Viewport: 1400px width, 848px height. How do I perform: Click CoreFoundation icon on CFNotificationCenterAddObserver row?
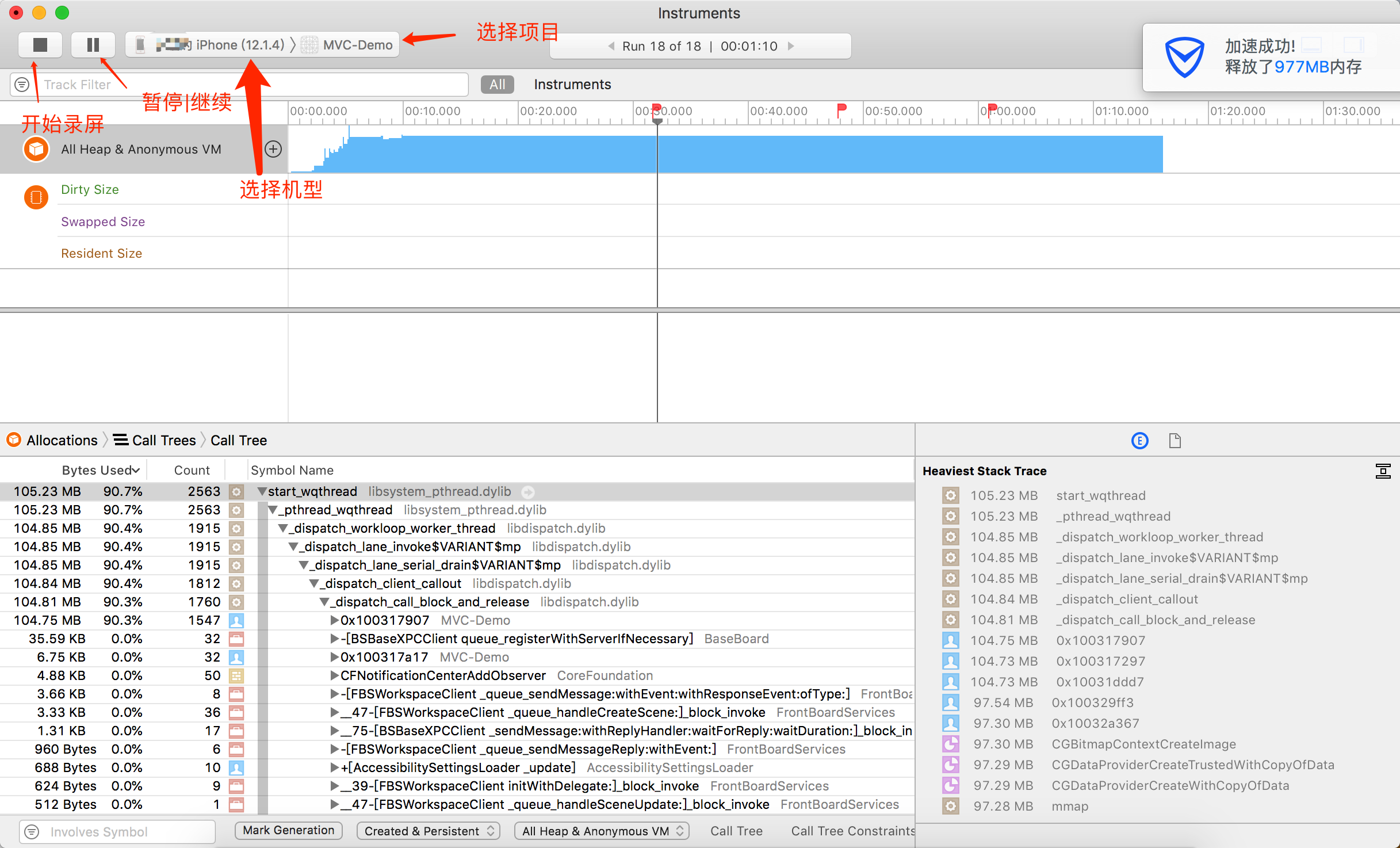click(x=236, y=676)
